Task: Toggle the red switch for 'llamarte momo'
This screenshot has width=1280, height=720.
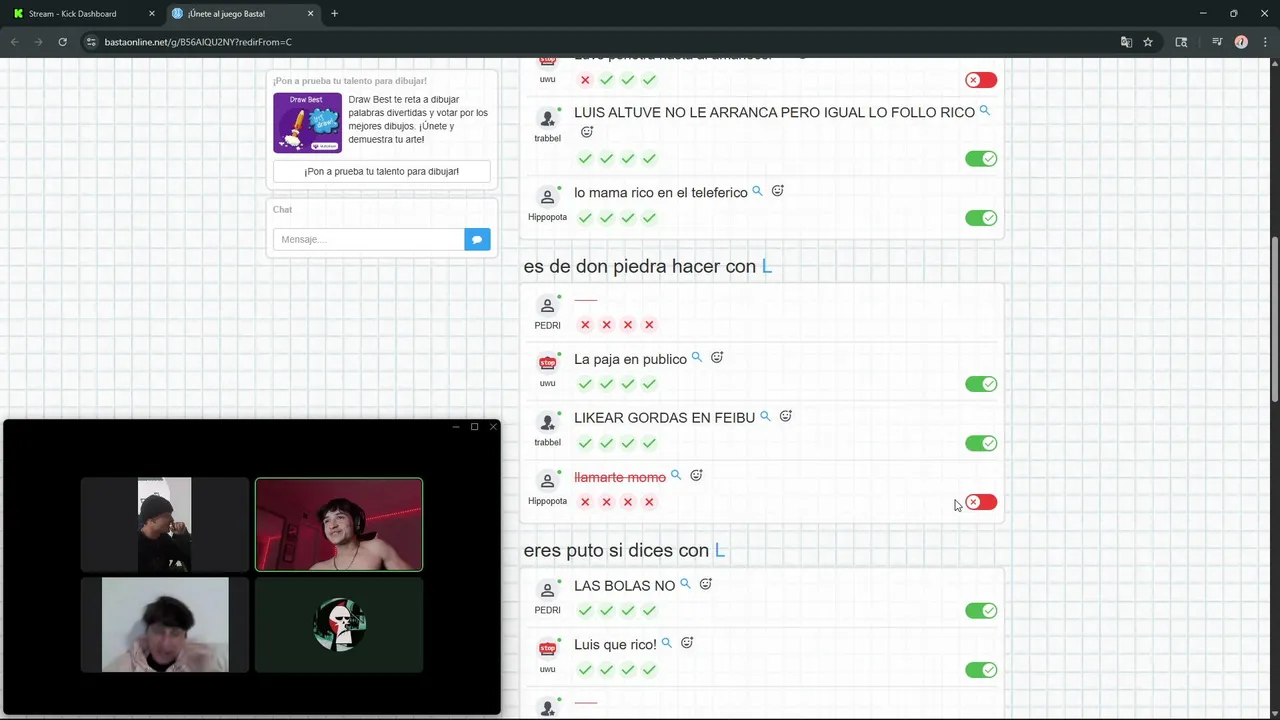Action: coord(981,502)
